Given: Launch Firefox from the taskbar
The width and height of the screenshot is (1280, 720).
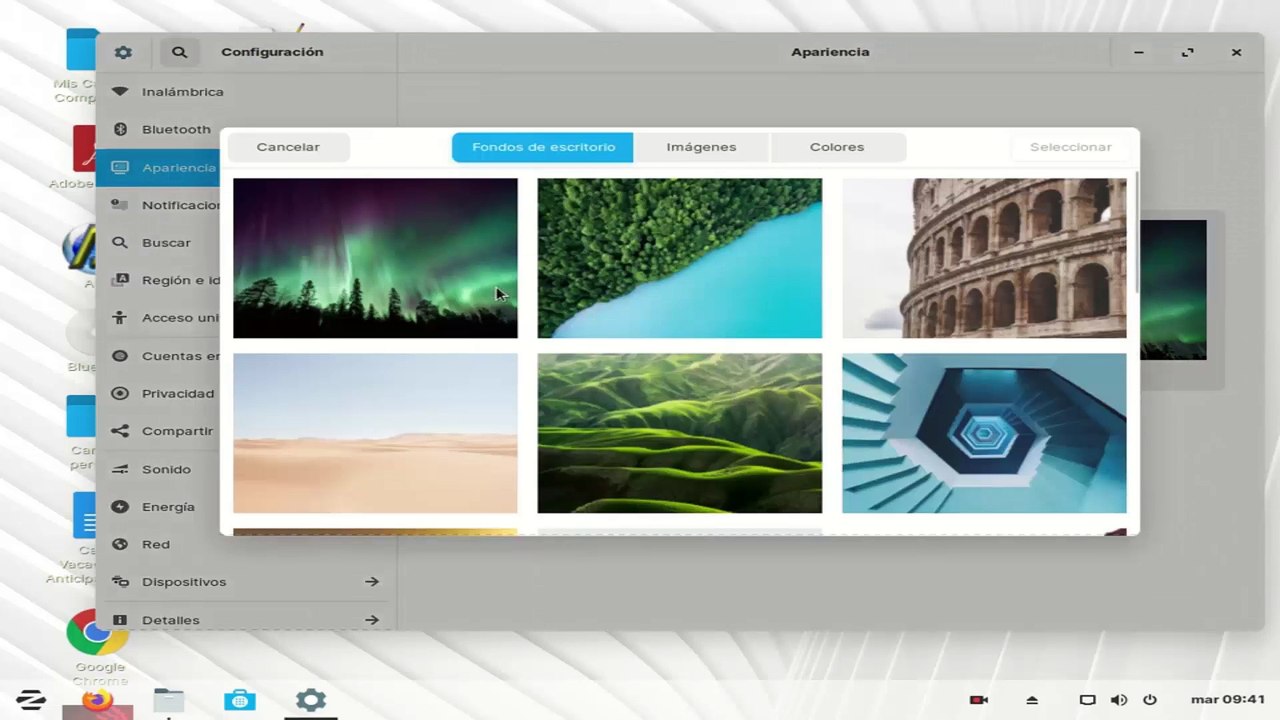Looking at the screenshot, I should [98, 699].
